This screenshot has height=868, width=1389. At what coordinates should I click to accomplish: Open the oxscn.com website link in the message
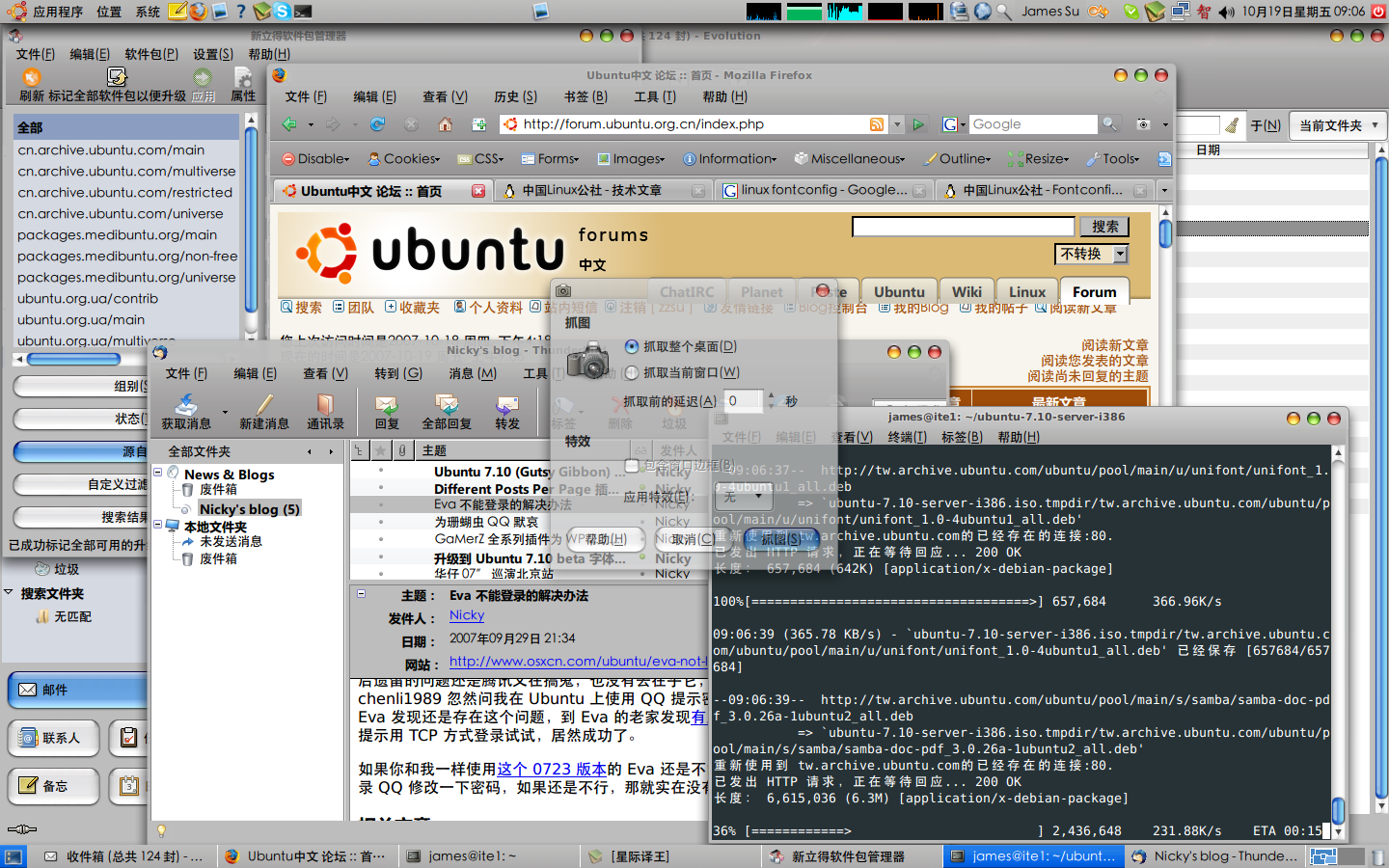578,662
